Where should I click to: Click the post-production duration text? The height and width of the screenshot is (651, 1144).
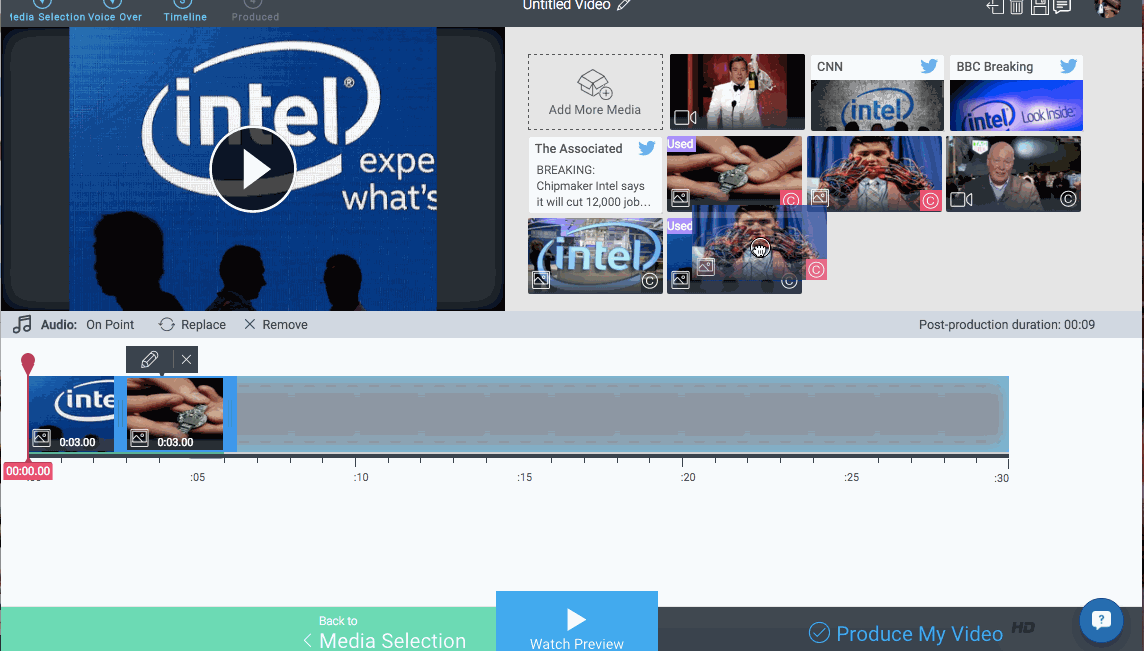tap(1007, 325)
